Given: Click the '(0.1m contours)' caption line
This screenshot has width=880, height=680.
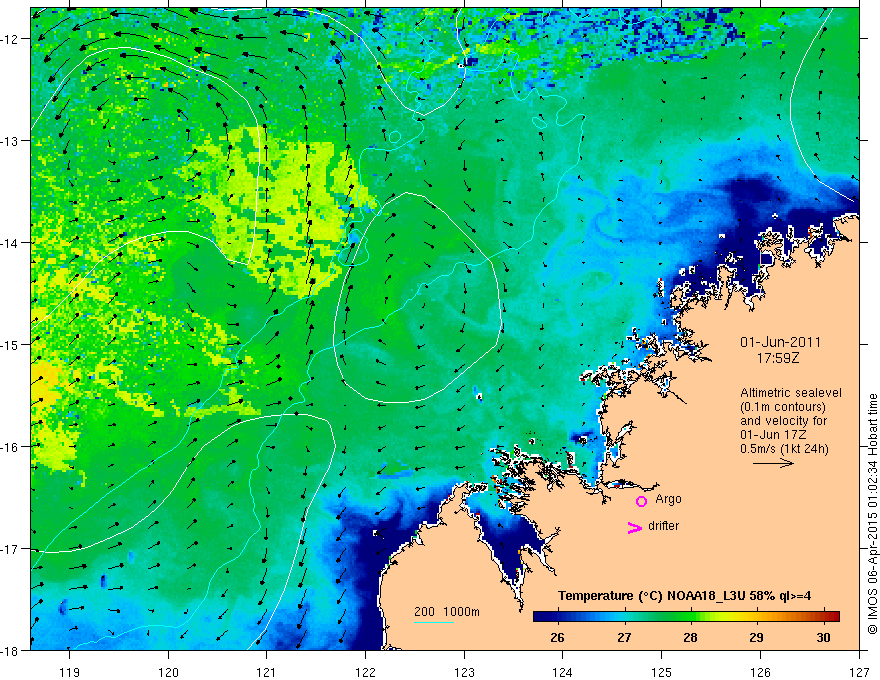Looking at the screenshot, I should click(783, 407).
